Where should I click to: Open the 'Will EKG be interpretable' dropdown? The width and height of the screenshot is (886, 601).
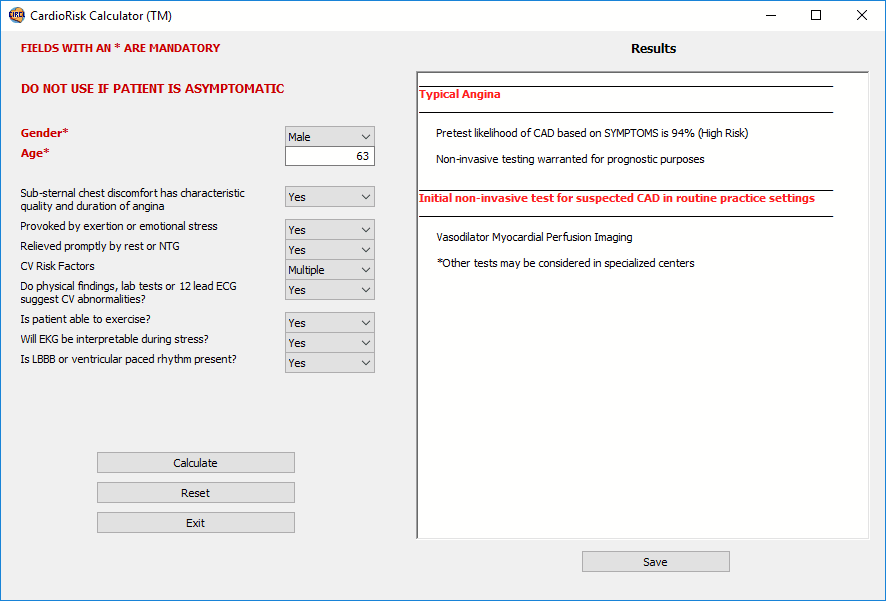pos(330,343)
